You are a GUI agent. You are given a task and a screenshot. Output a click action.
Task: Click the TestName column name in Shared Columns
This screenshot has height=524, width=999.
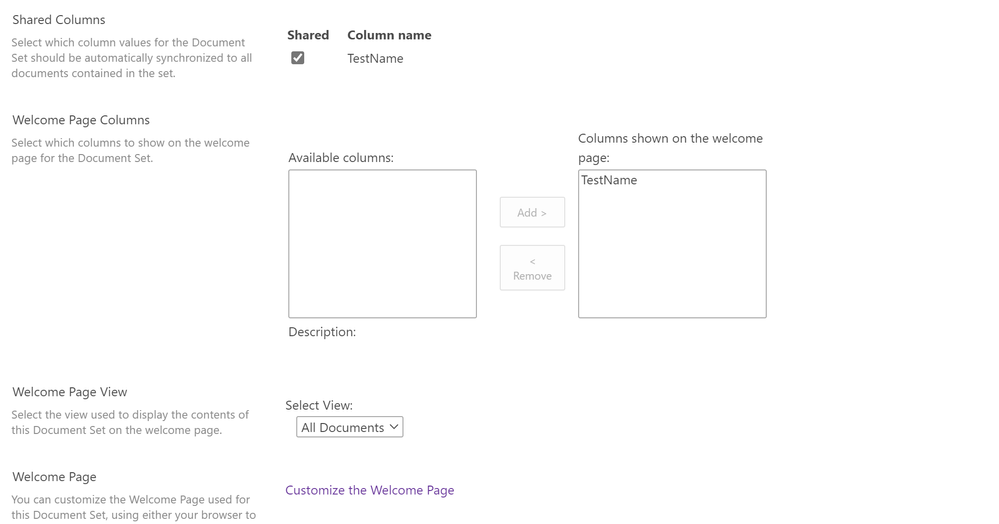click(x=375, y=58)
